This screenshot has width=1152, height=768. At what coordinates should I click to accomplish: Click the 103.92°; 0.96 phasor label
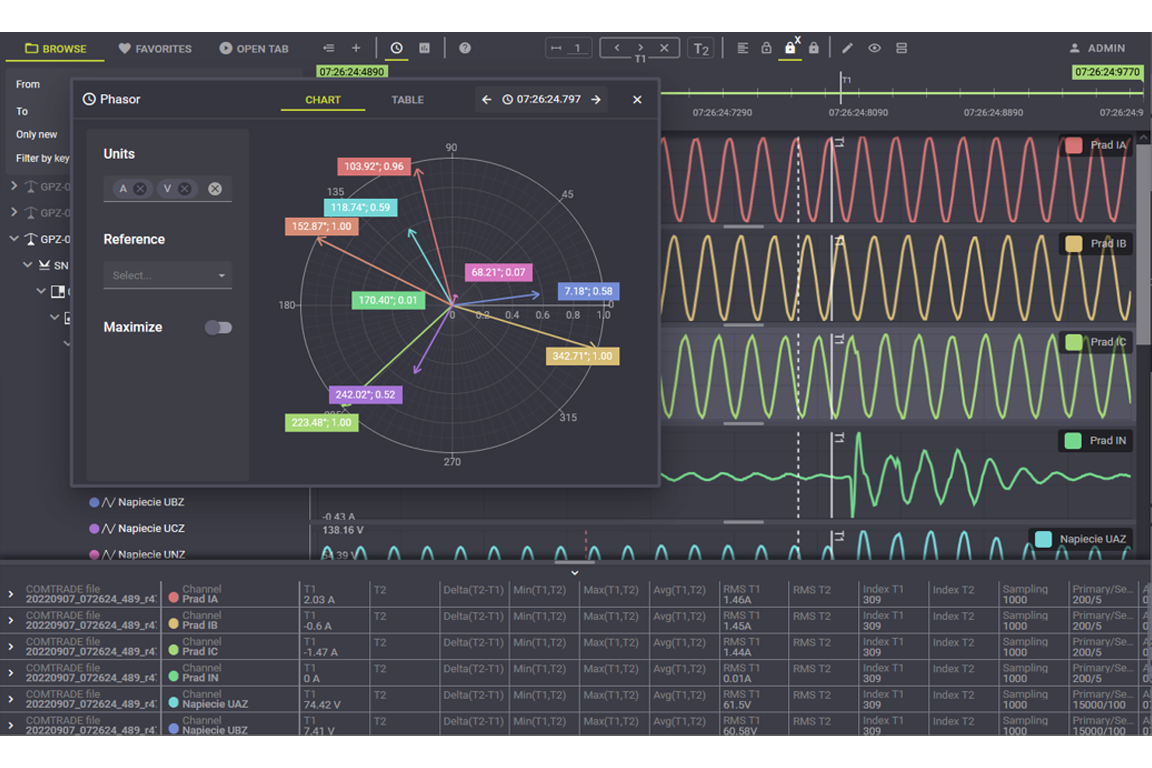click(374, 166)
